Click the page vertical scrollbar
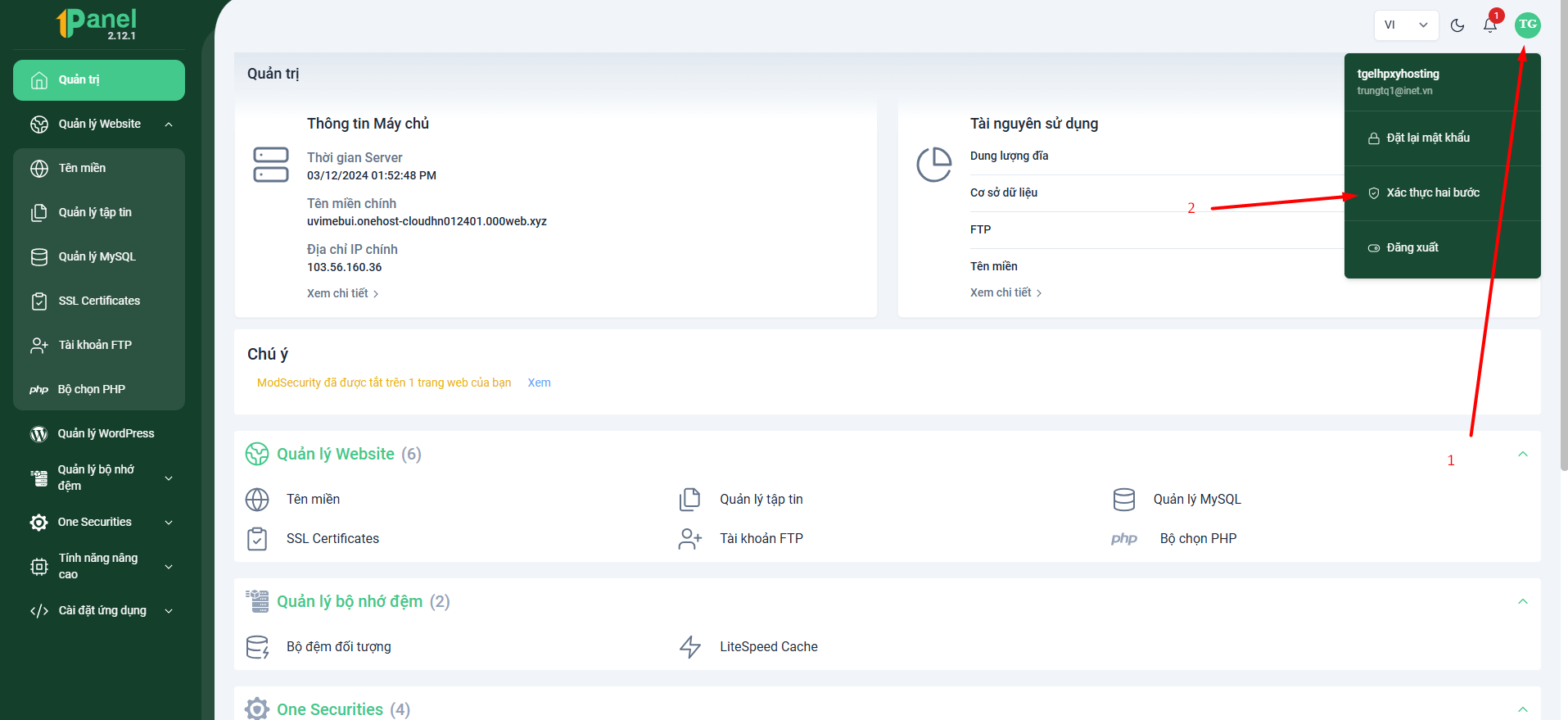 1564,238
